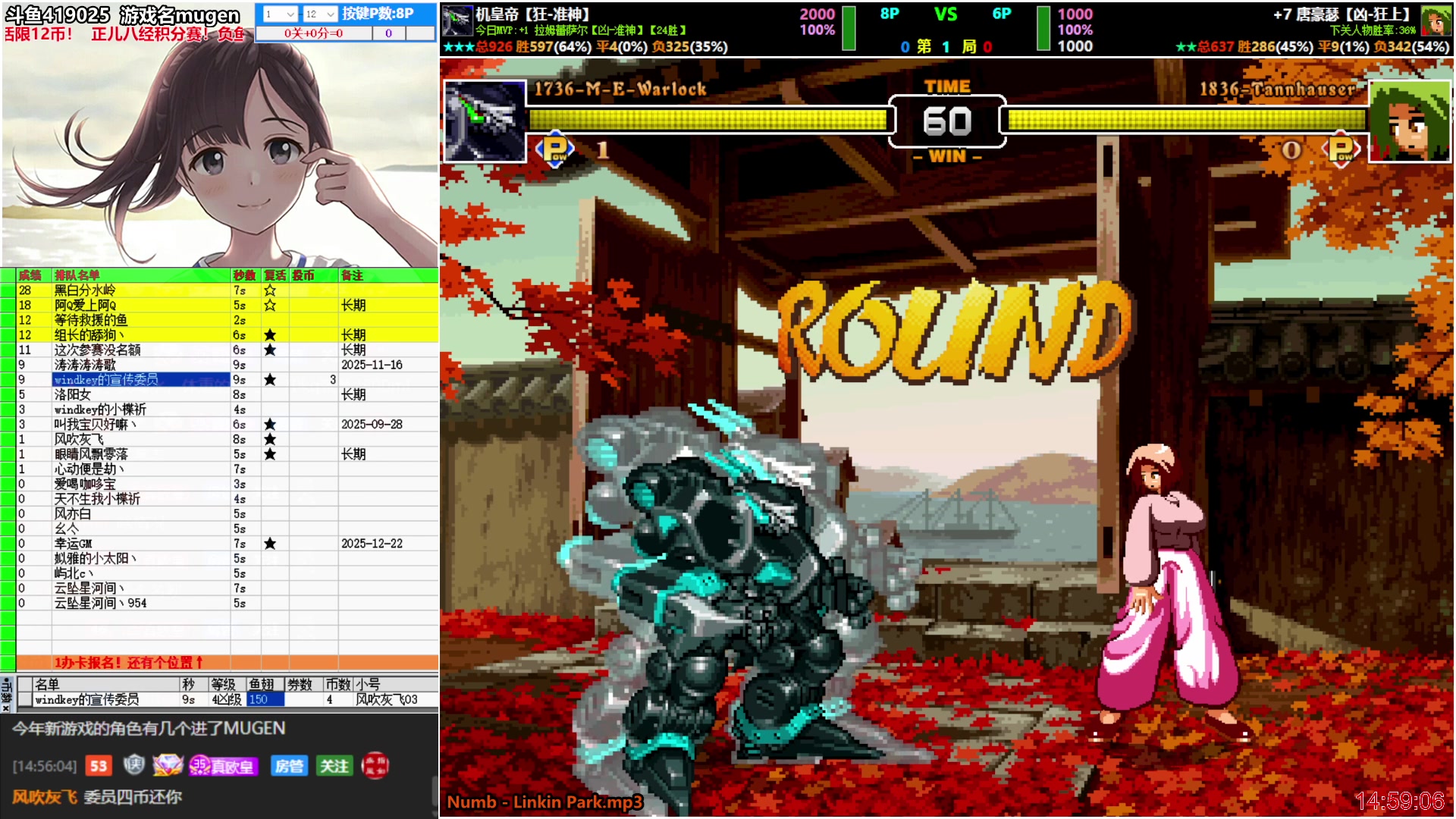This screenshot has height=819, width=1456.
Task: Select queue row 等待救援的鱼
Action: 227,320
